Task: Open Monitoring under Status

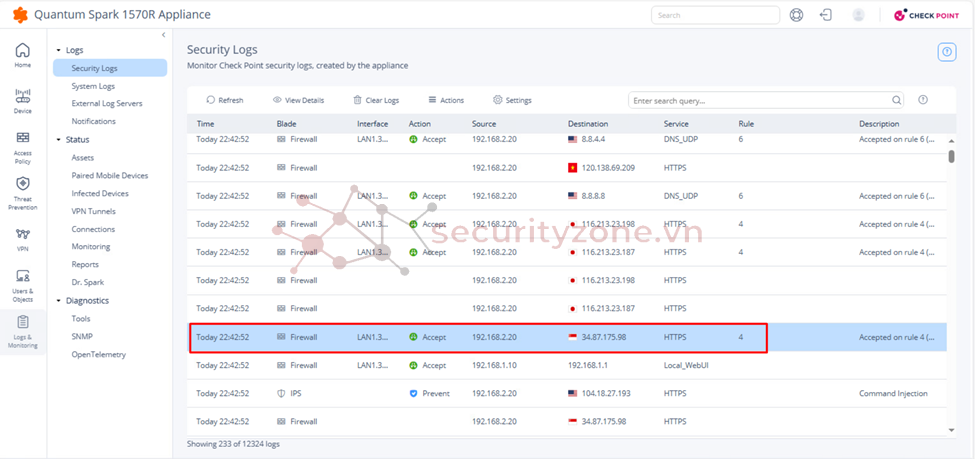Action: click(x=91, y=246)
